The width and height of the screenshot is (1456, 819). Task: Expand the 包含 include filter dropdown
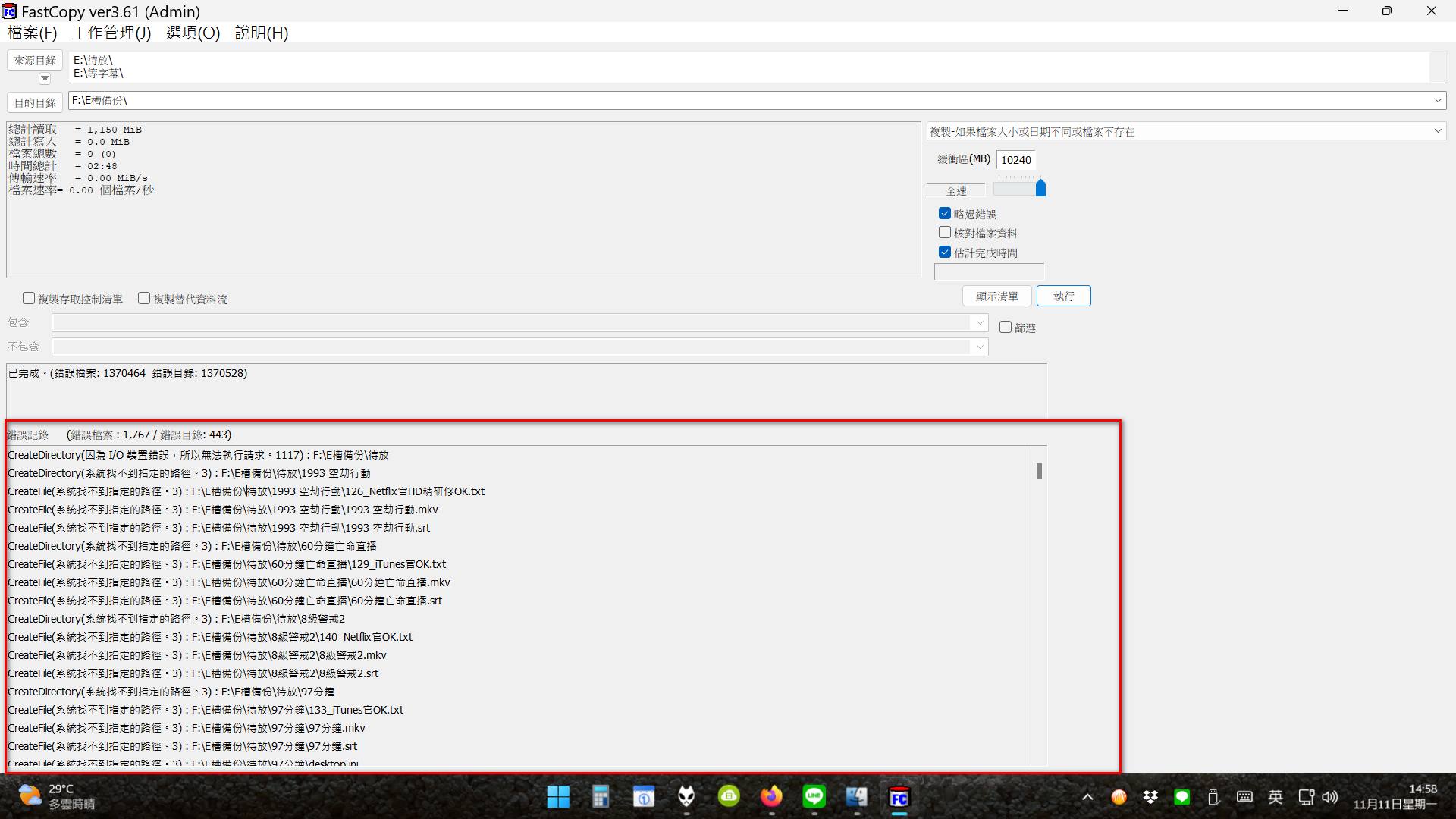click(x=979, y=322)
